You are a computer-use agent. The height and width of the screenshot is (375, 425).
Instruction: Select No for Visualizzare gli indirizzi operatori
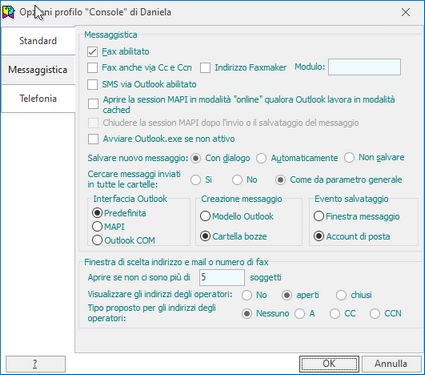coord(247,295)
